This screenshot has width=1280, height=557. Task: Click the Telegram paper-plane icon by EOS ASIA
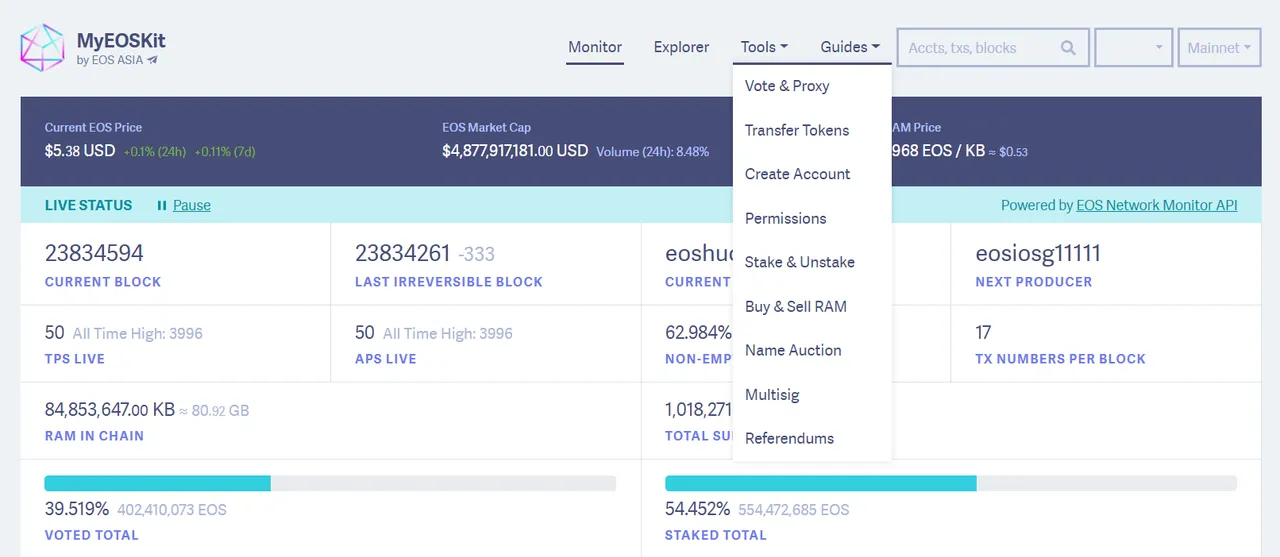(x=153, y=60)
